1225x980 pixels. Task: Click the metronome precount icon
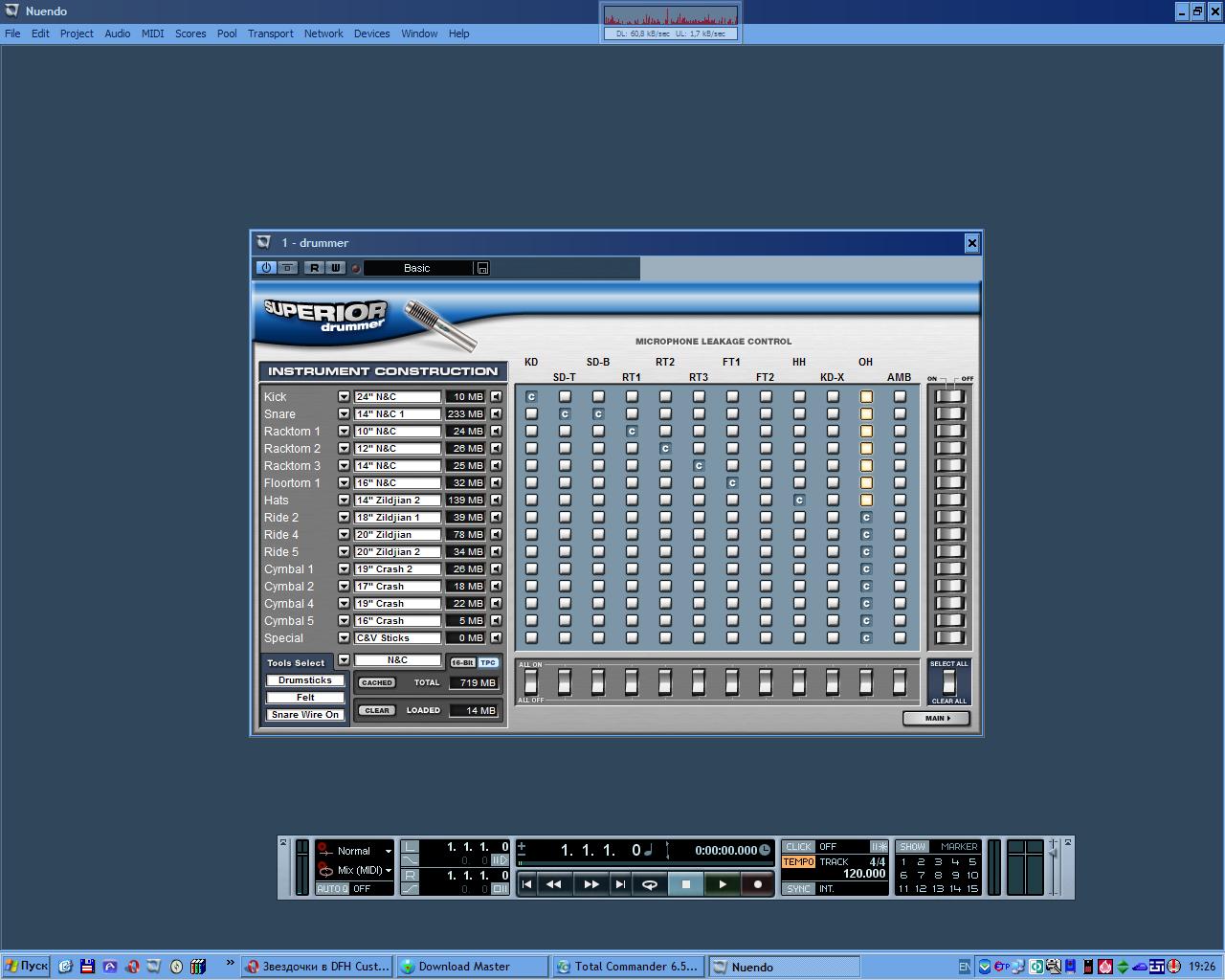[x=878, y=847]
